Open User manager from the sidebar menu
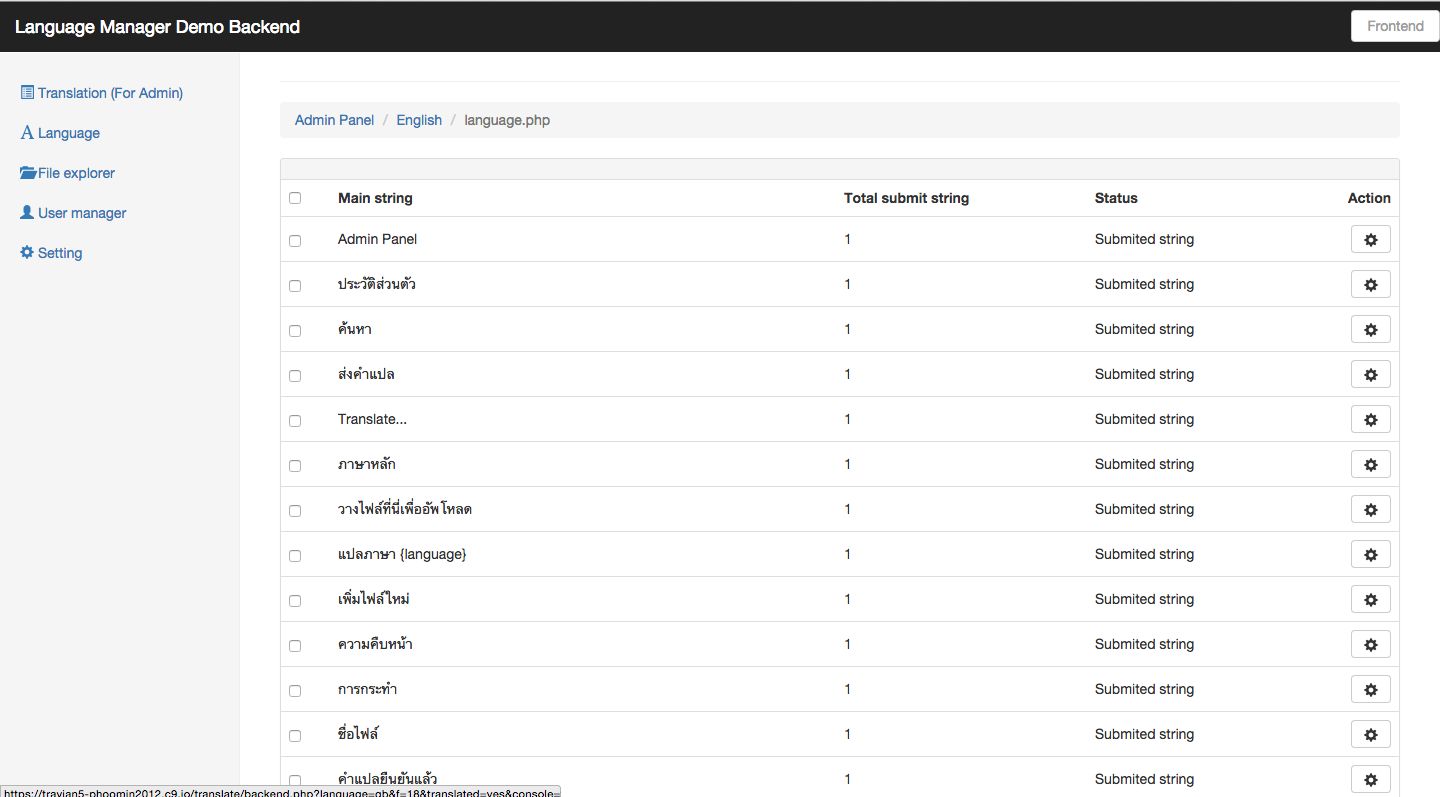Viewport: 1440px width, 797px height. (x=82, y=213)
